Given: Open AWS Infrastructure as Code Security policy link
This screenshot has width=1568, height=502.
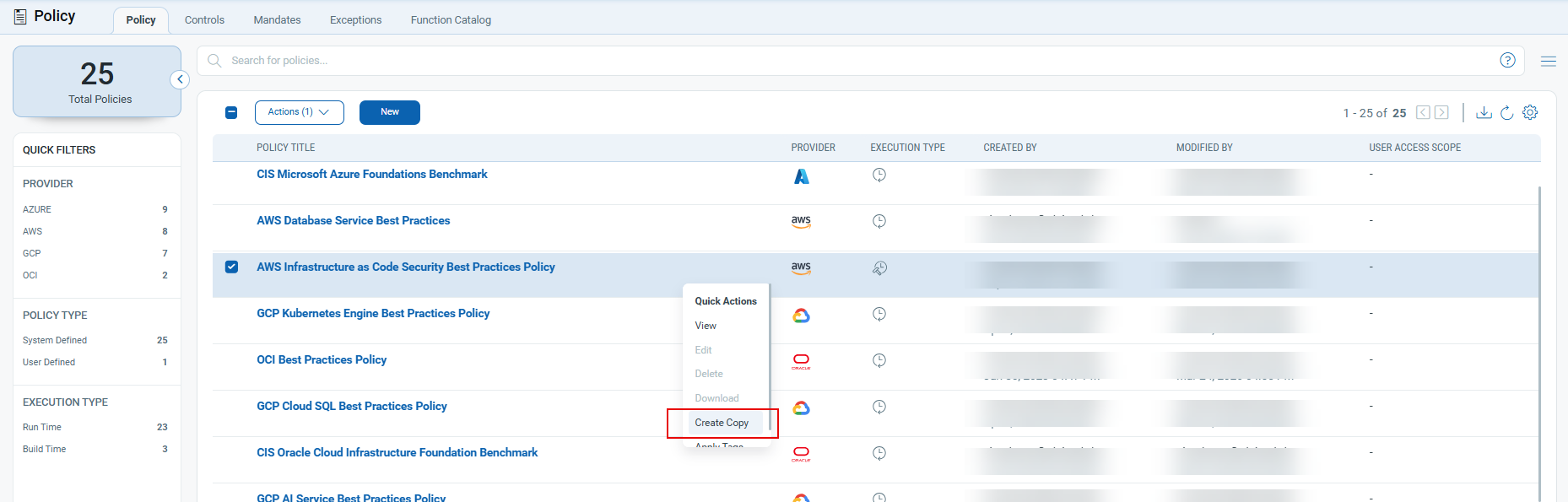Looking at the screenshot, I should (x=406, y=267).
